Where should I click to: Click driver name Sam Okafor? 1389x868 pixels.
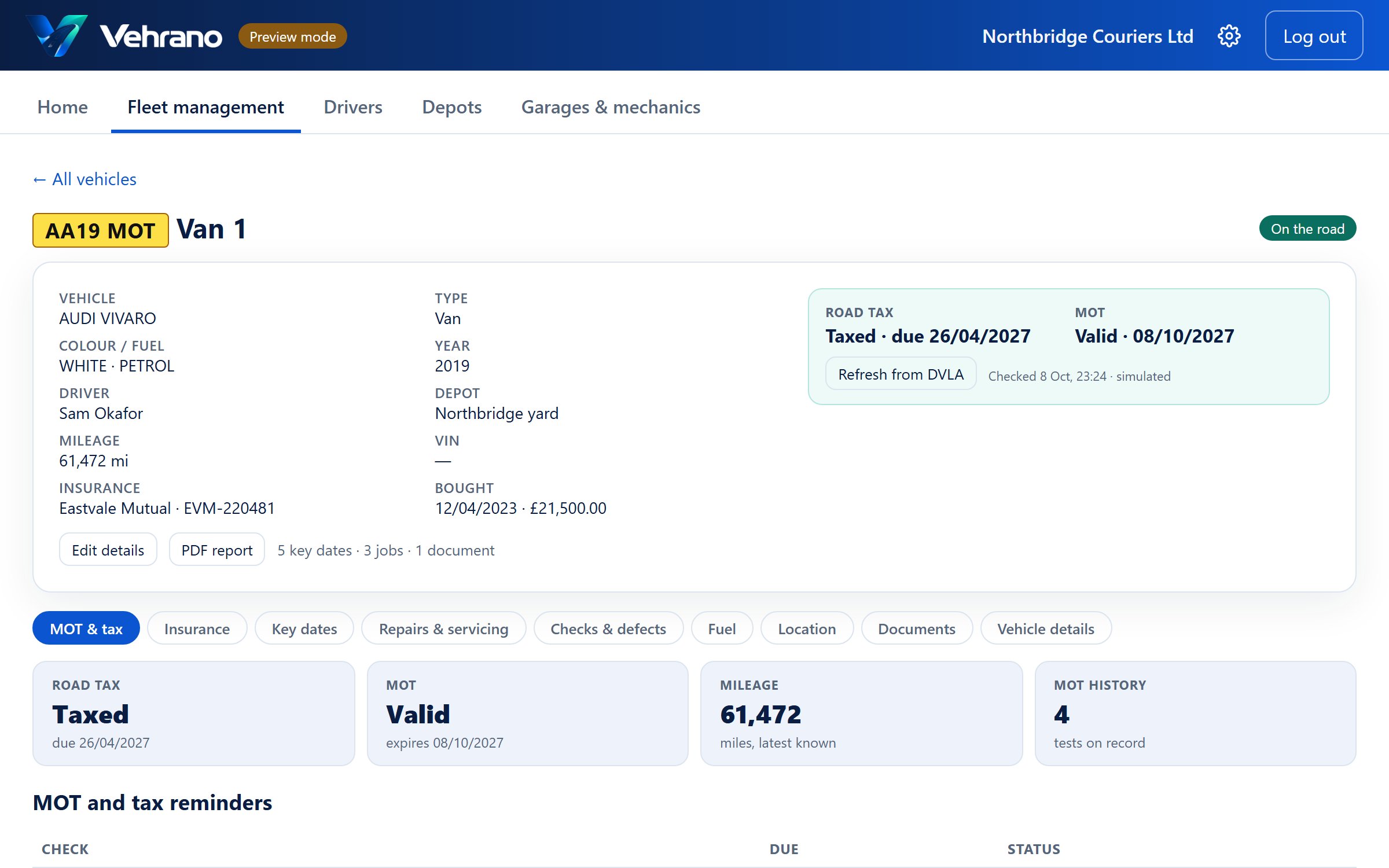101,413
